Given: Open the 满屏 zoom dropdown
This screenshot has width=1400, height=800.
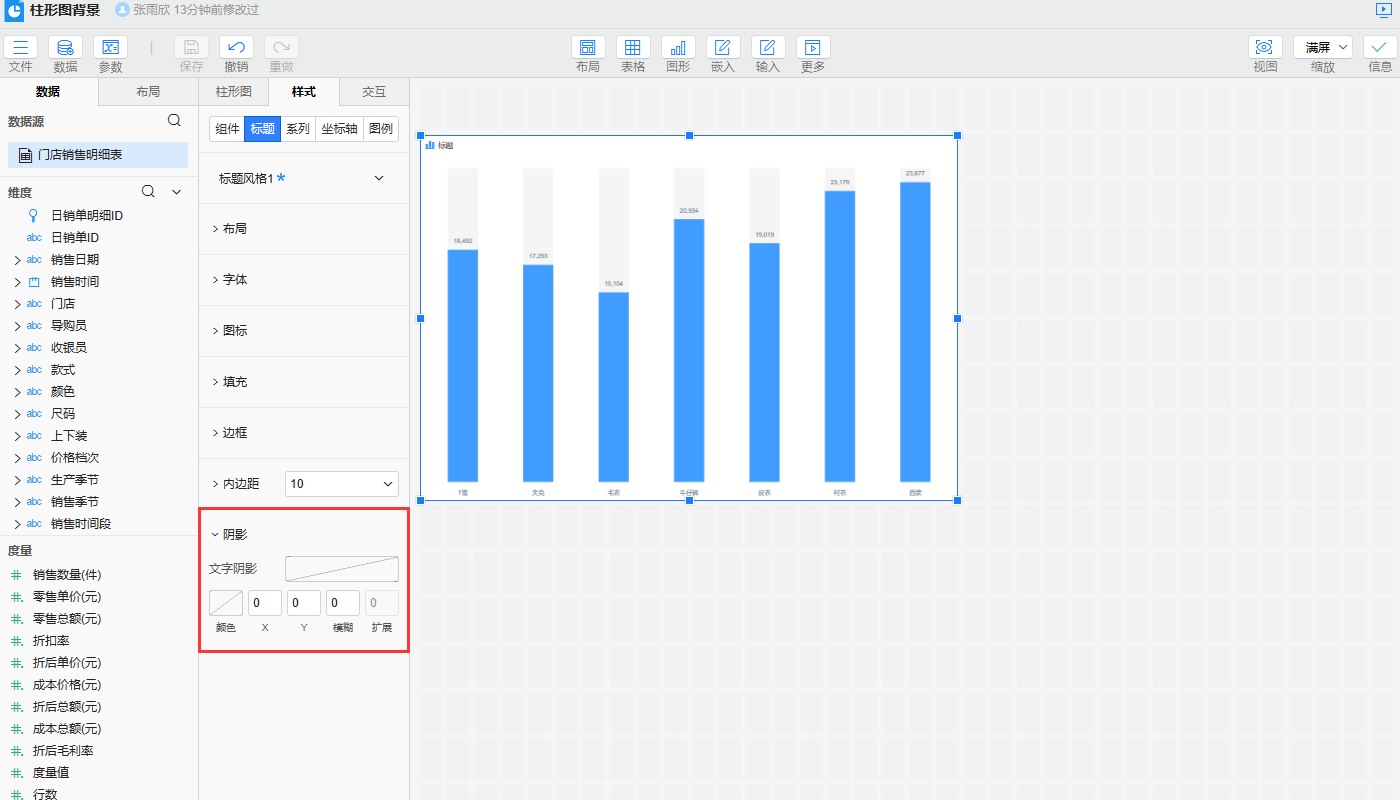Looking at the screenshot, I should tap(1322, 47).
